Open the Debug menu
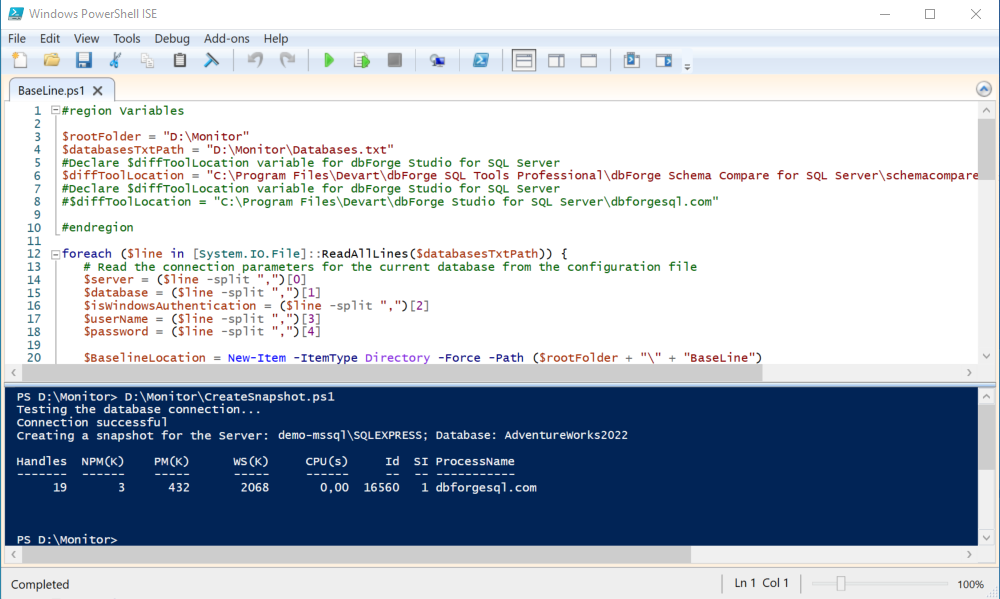Image resolution: width=1000 pixels, height=599 pixels. [x=172, y=39]
